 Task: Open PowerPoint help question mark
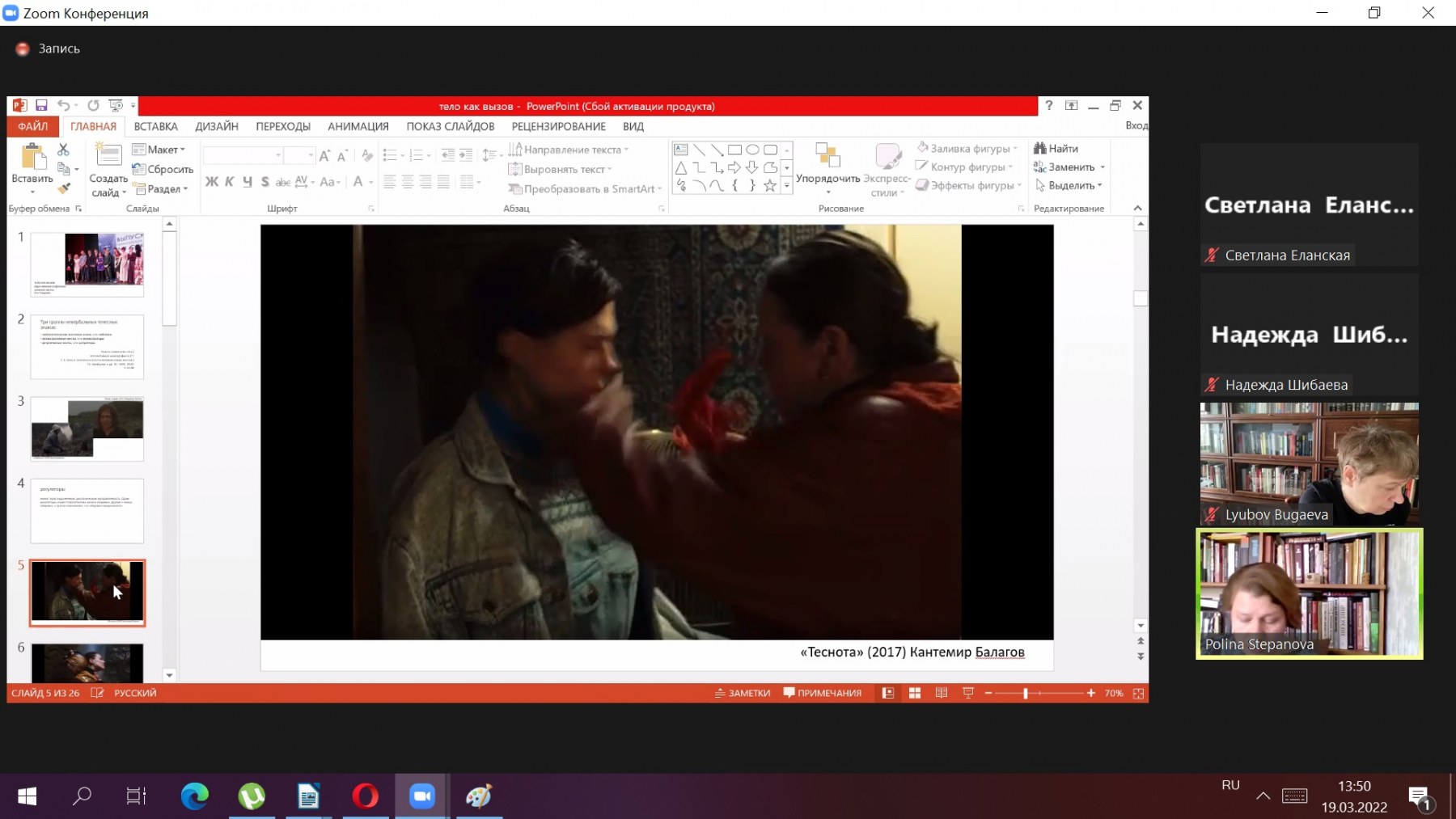(1049, 105)
